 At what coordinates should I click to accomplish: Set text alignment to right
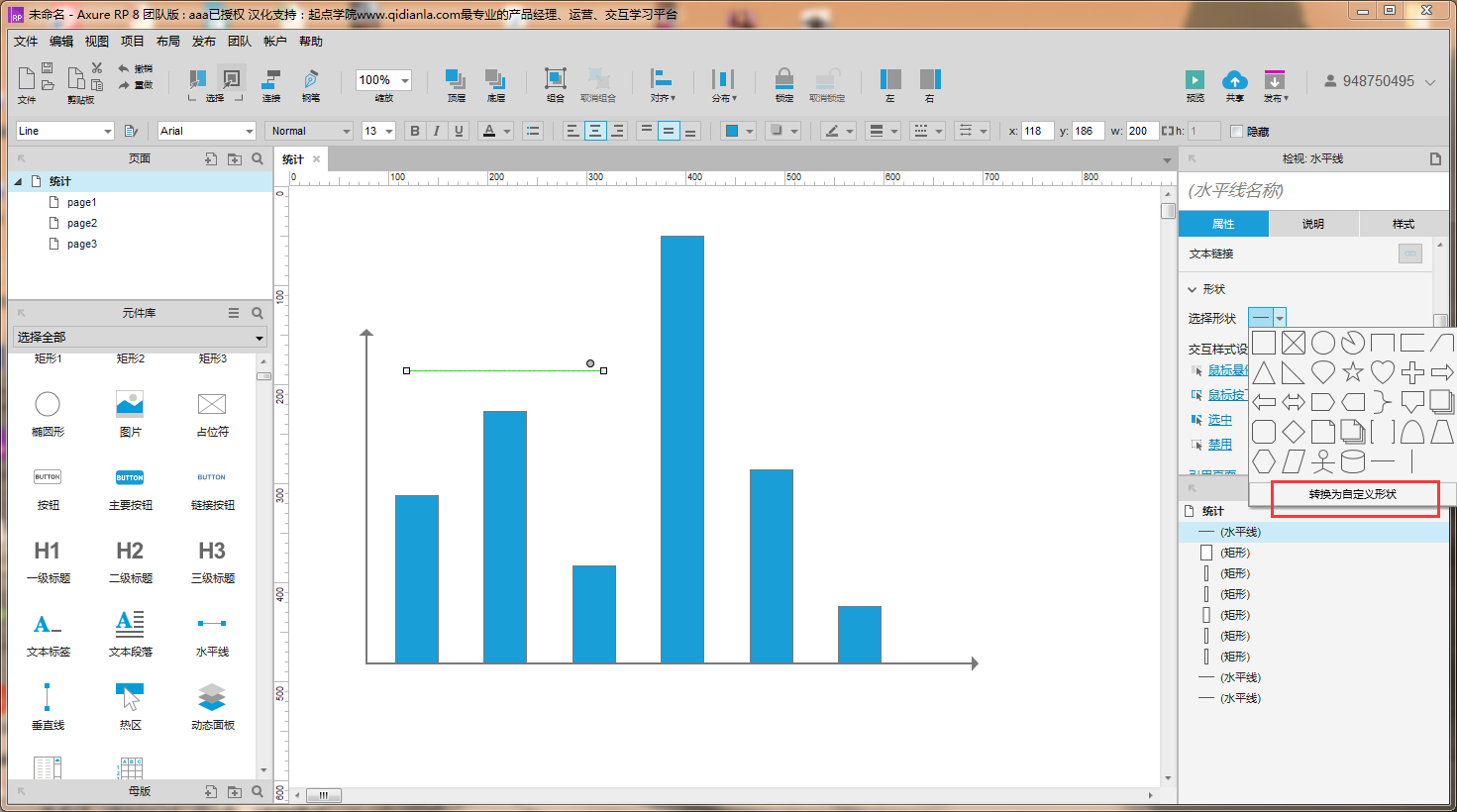[617, 131]
